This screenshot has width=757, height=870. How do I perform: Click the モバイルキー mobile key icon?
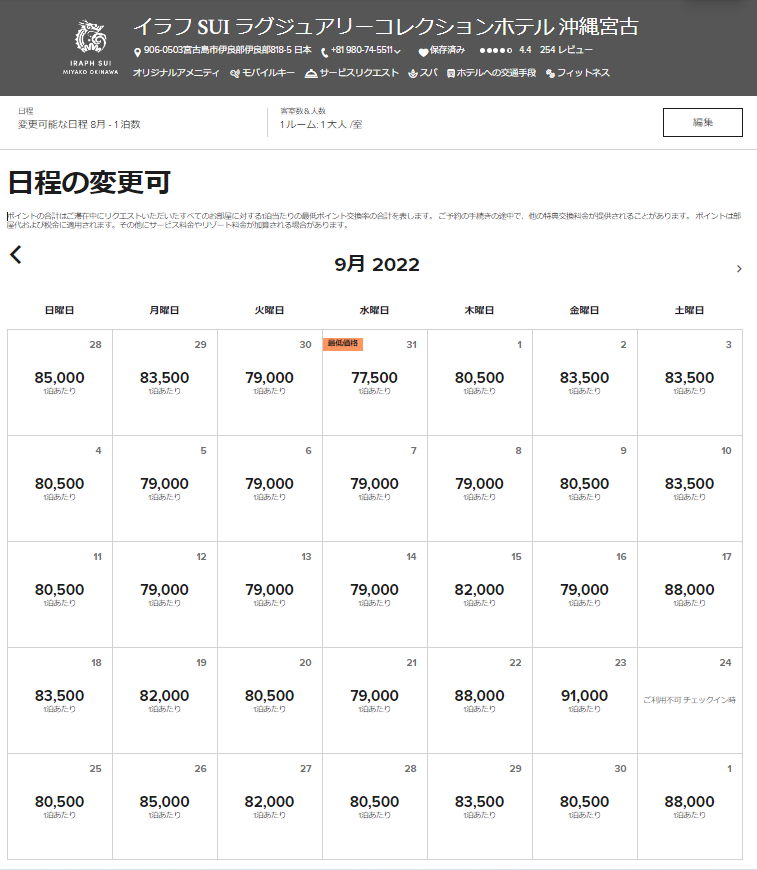pyautogui.click(x=234, y=73)
